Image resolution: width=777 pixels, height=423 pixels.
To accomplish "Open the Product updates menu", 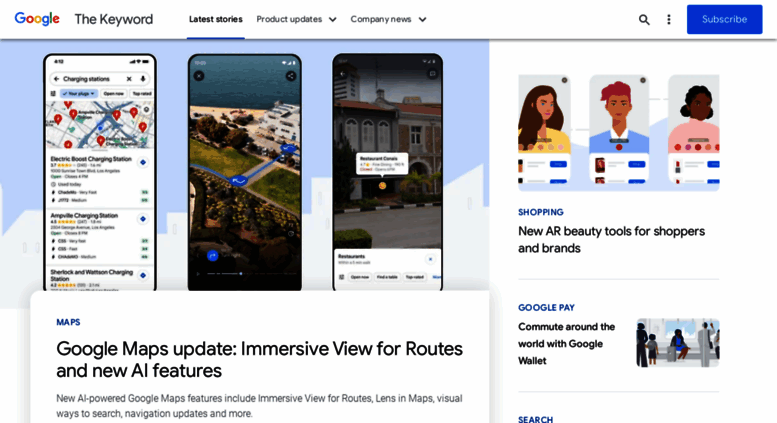I will point(289,19).
